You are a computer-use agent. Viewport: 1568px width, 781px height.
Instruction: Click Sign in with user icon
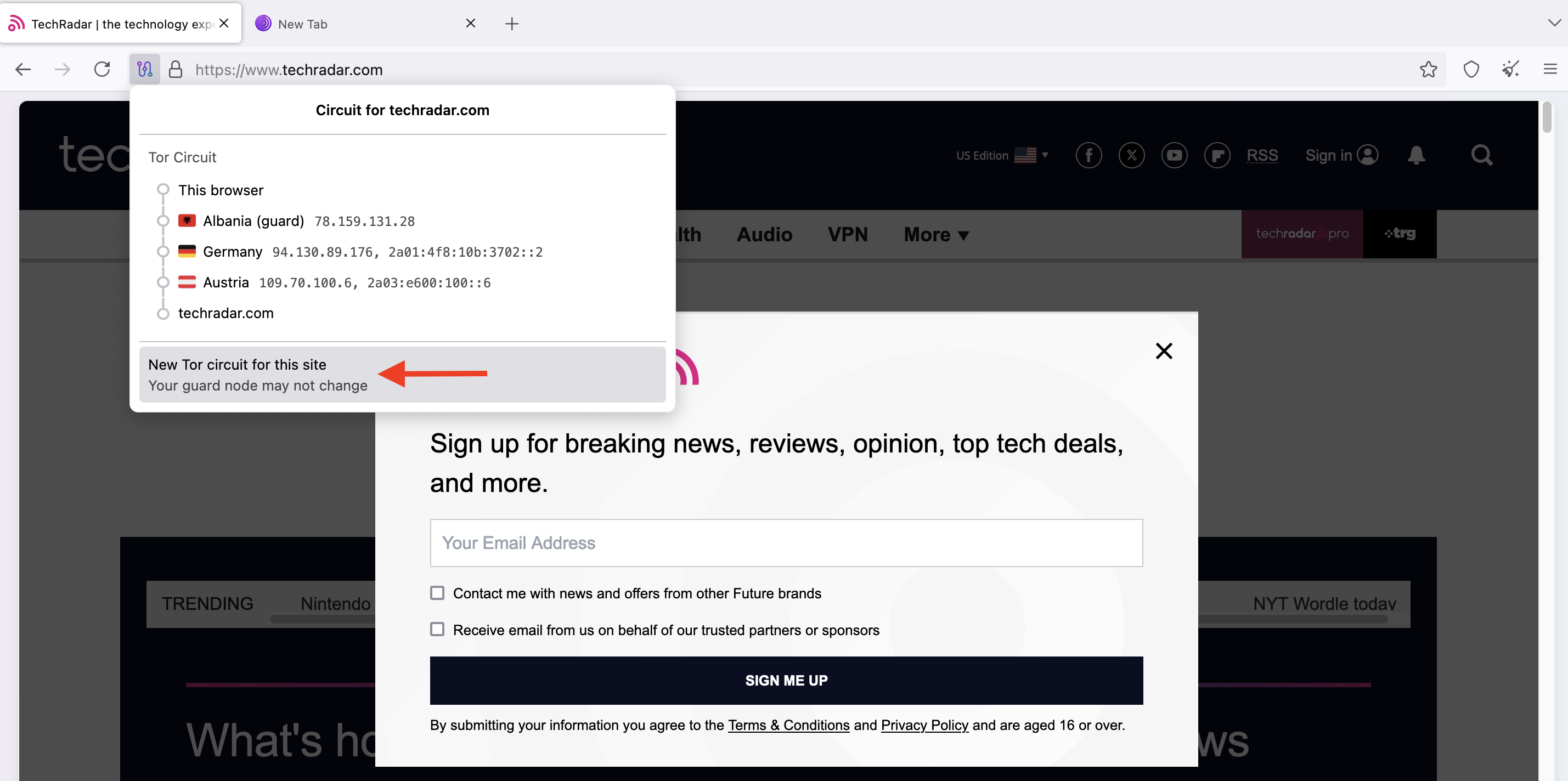point(1341,155)
